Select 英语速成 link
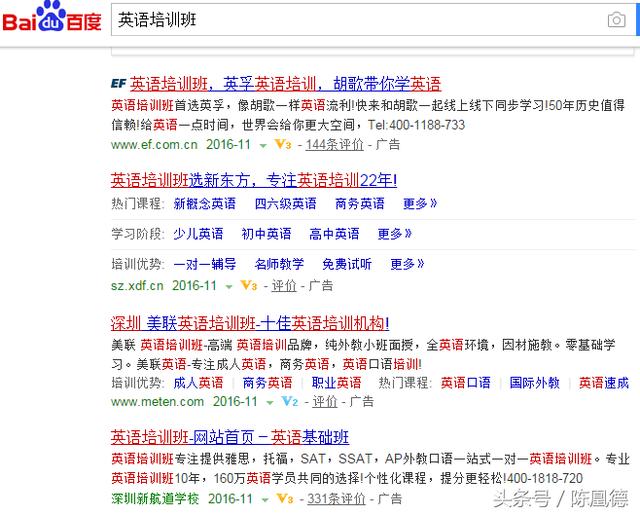 pos(604,383)
